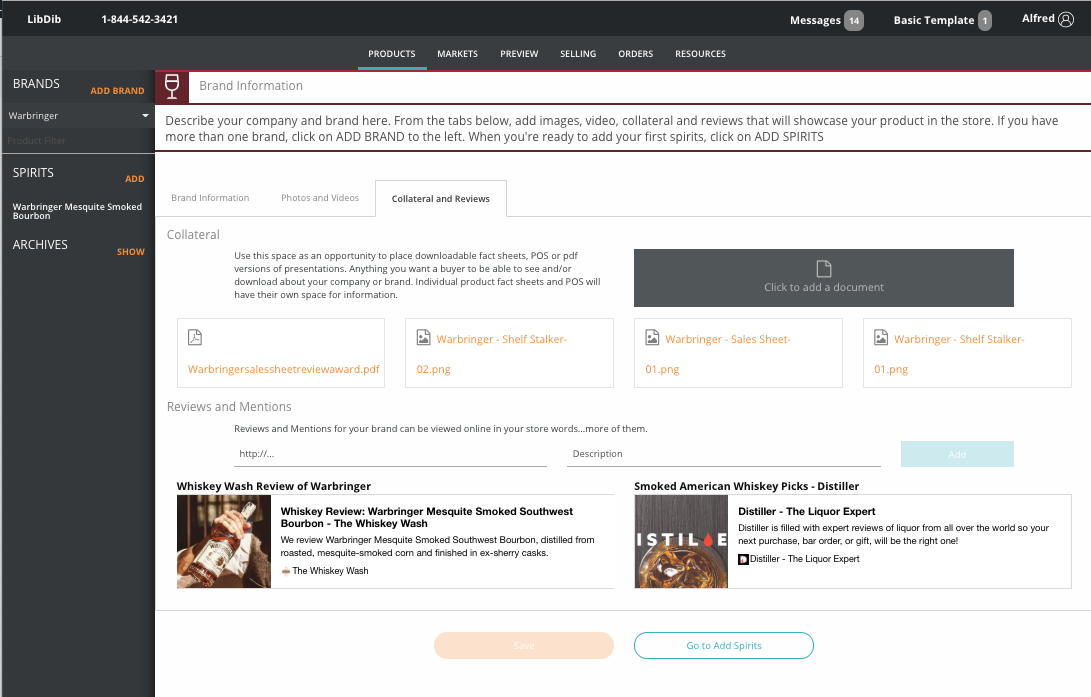
Task: Click to add a document area
Action: pos(824,278)
